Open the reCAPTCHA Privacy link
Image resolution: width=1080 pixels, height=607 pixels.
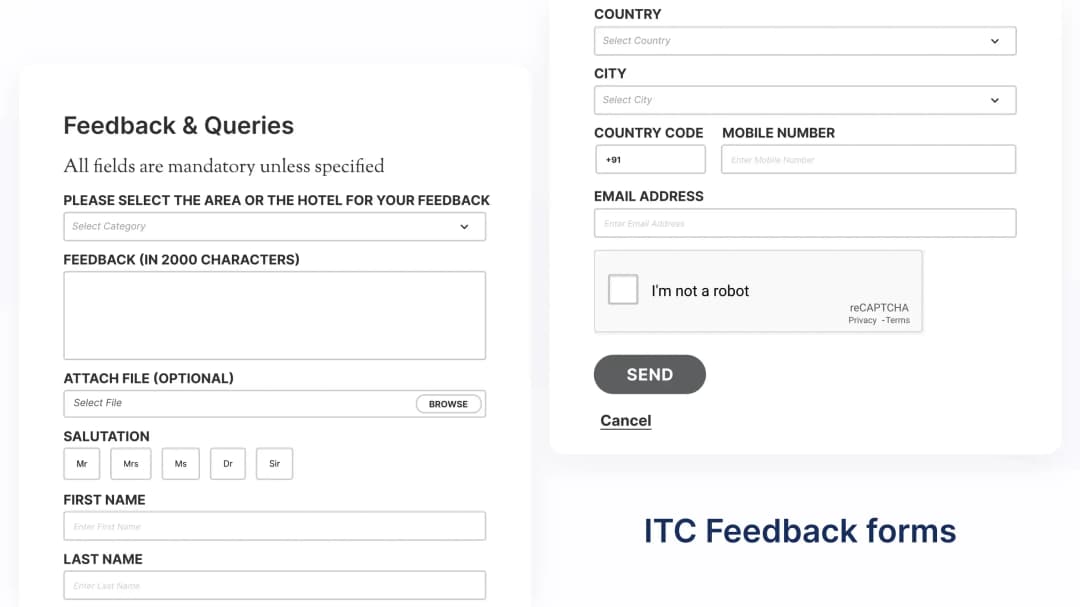tap(861, 320)
